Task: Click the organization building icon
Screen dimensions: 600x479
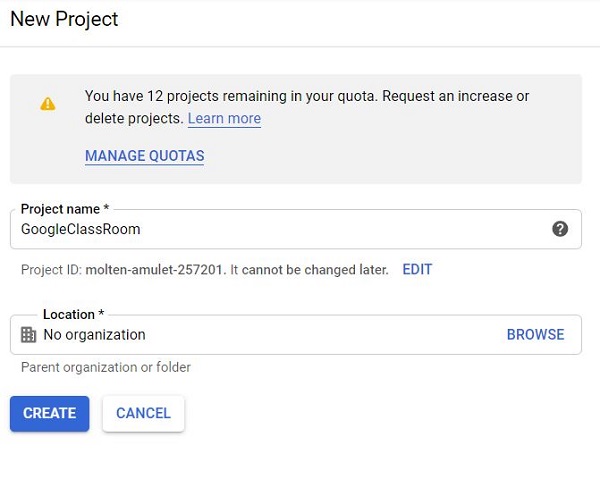Action: click(x=28, y=335)
